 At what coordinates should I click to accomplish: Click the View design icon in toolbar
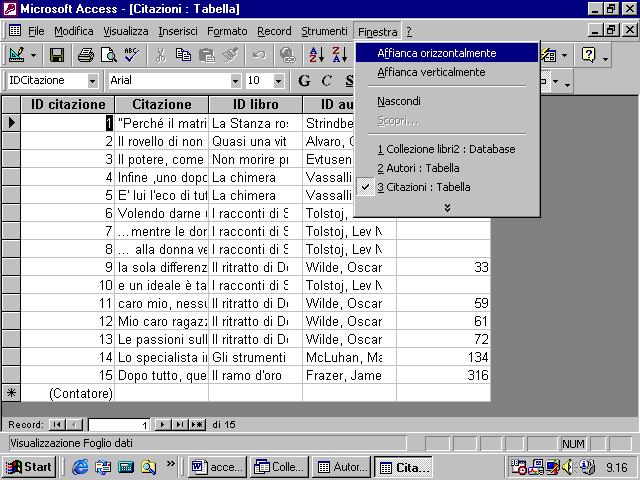[17, 55]
